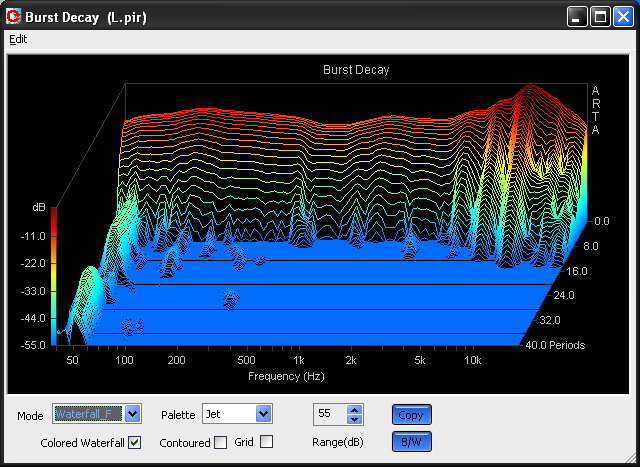This screenshot has width=640, height=467.
Task: Click the 8.0 periods axis label
Action: [x=591, y=246]
